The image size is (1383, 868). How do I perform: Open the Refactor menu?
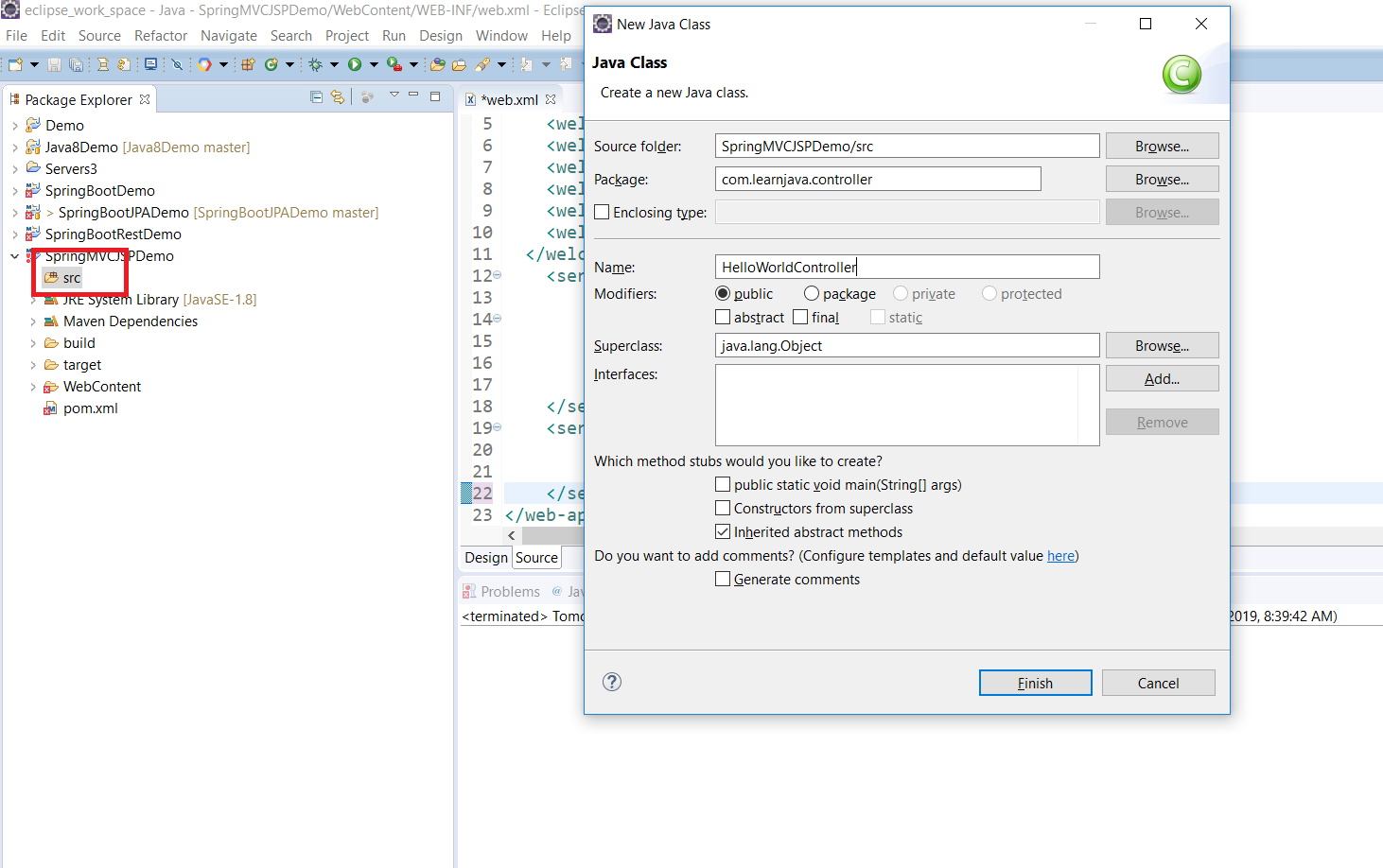[x=161, y=36]
